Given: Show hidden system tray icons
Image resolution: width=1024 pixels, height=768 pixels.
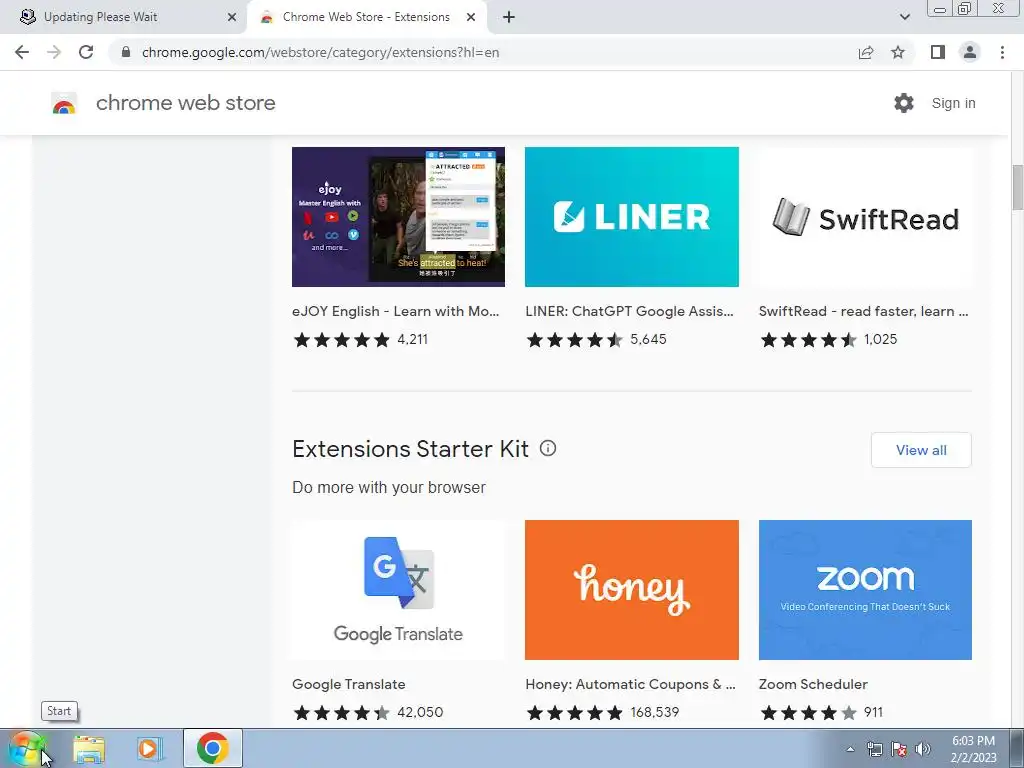Looking at the screenshot, I should tap(850, 749).
